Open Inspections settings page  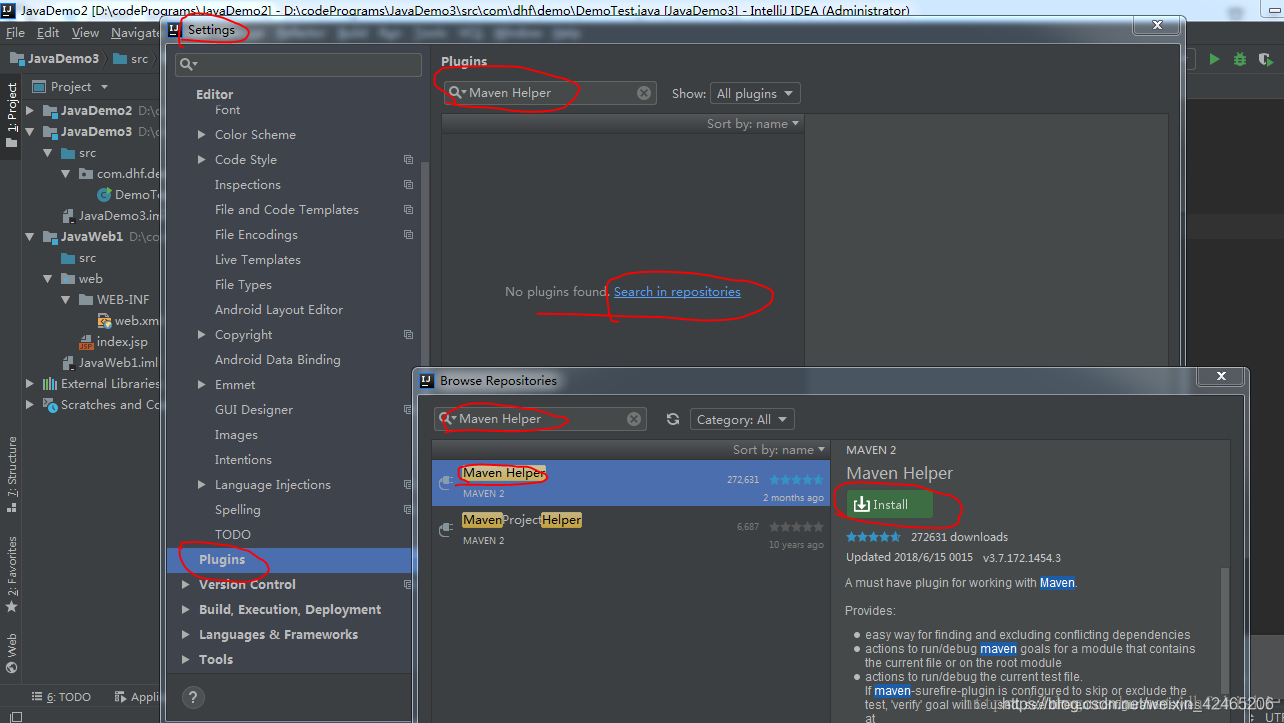pos(247,185)
